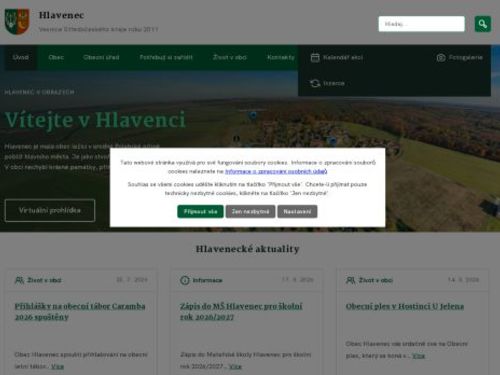The height and width of the screenshot is (375, 500).
Task: Click the Informace category label
Action: pyautogui.click(x=207, y=280)
